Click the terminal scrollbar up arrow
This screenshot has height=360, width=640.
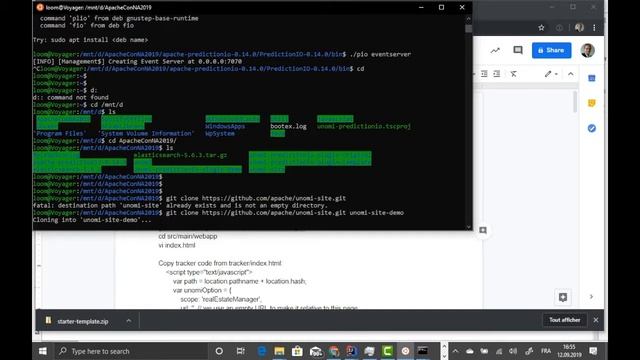[468, 18]
